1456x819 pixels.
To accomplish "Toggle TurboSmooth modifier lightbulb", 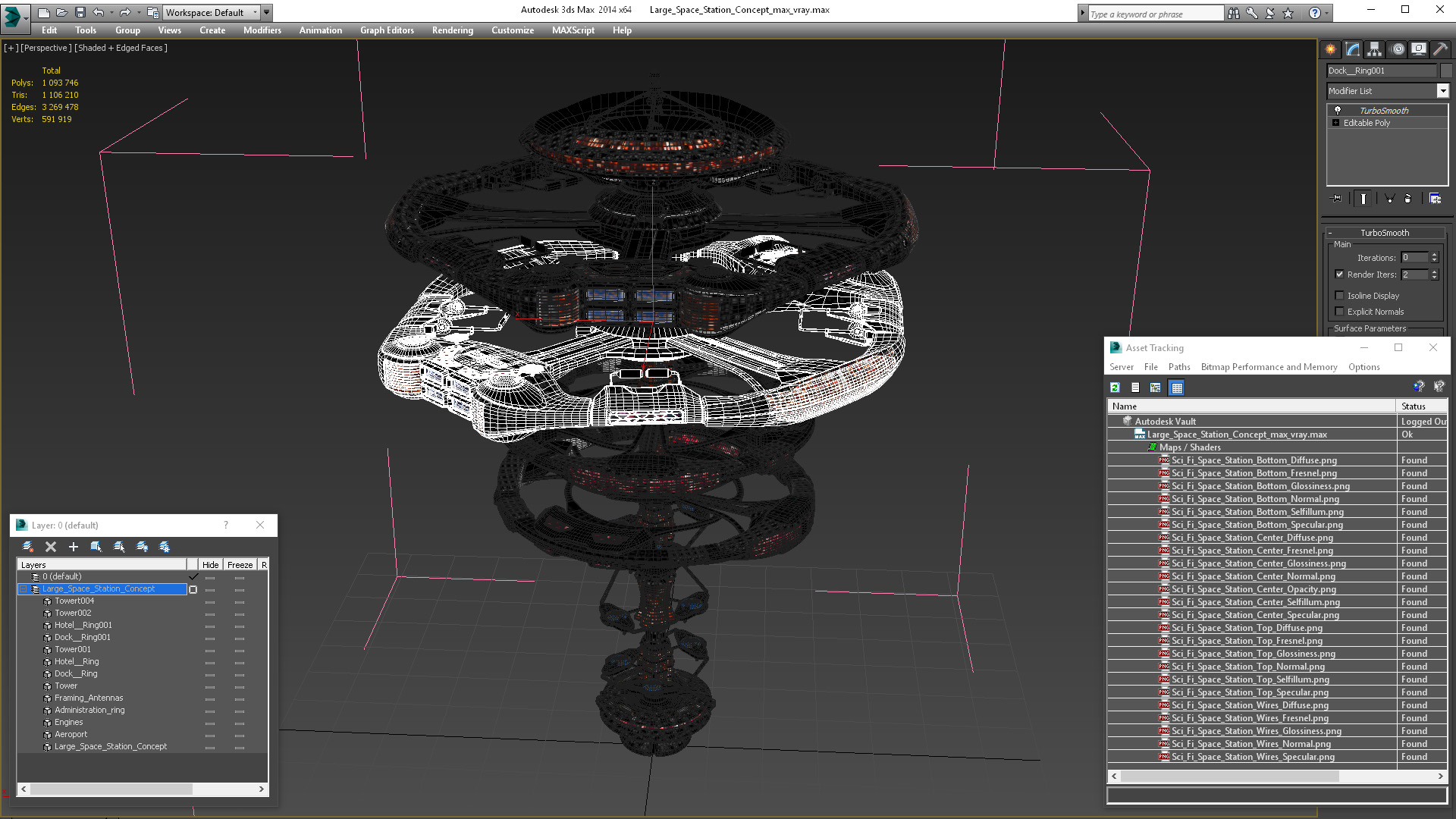I will pyautogui.click(x=1338, y=111).
